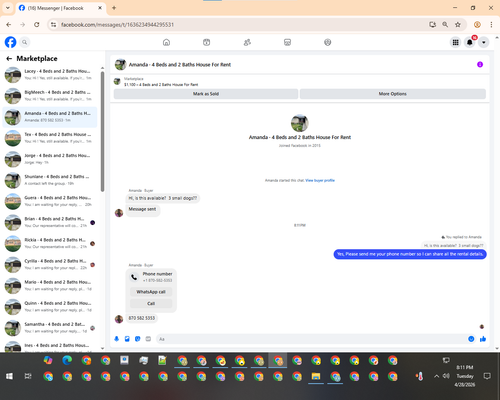Click the Facebook logo icon
This screenshot has height=400, width=500.
pyautogui.click(x=10, y=42)
